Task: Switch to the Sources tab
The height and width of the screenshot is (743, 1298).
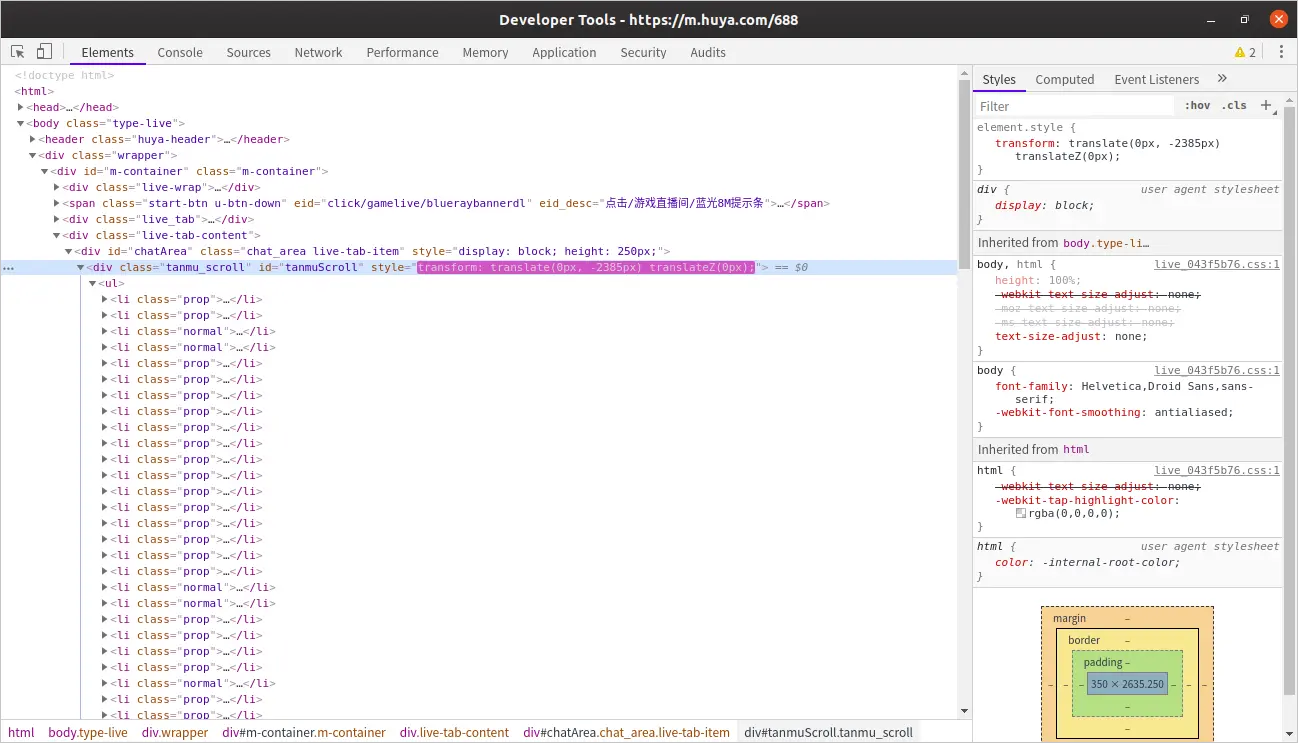Action: (x=248, y=52)
